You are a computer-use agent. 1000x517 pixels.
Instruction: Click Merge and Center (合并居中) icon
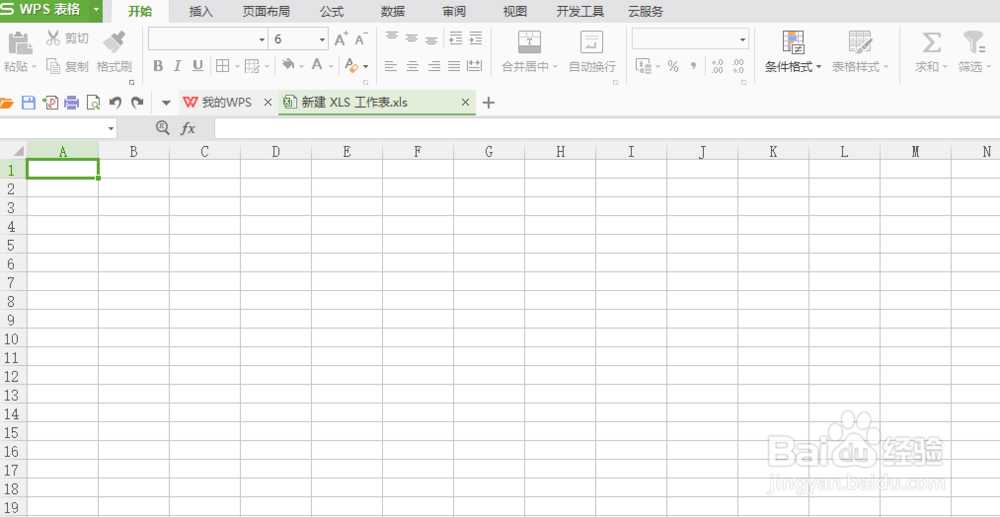(529, 42)
